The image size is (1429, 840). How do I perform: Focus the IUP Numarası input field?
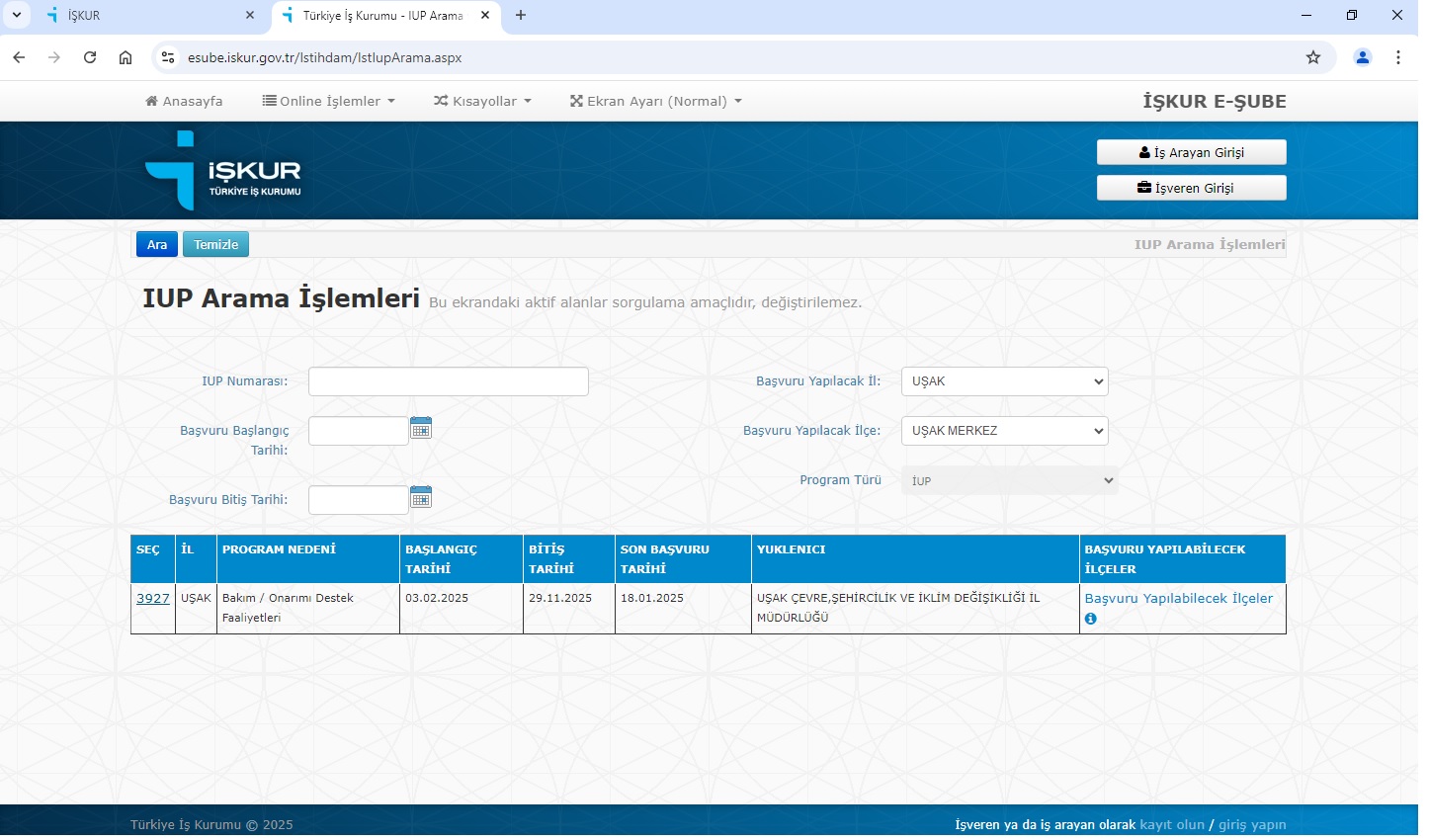click(x=449, y=381)
